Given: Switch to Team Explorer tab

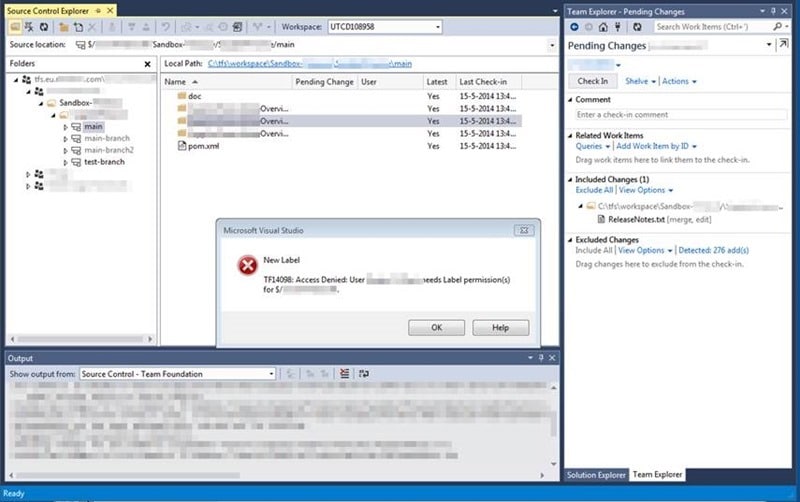Looking at the screenshot, I should click(x=657, y=474).
